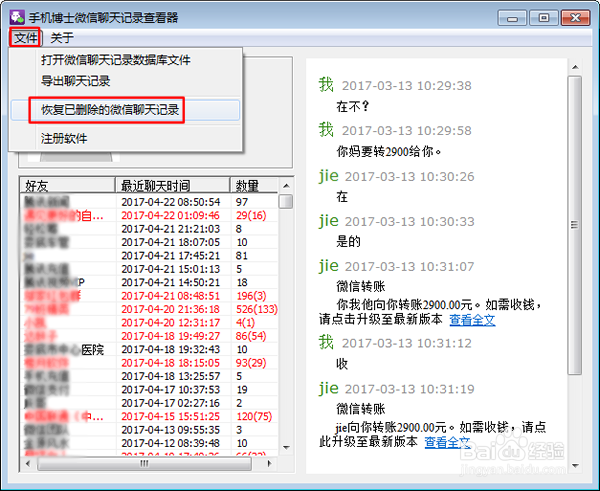Select 恢复已删除的微信聊天记录 menu item
Screen dimensions: 600x491
coord(126,110)
